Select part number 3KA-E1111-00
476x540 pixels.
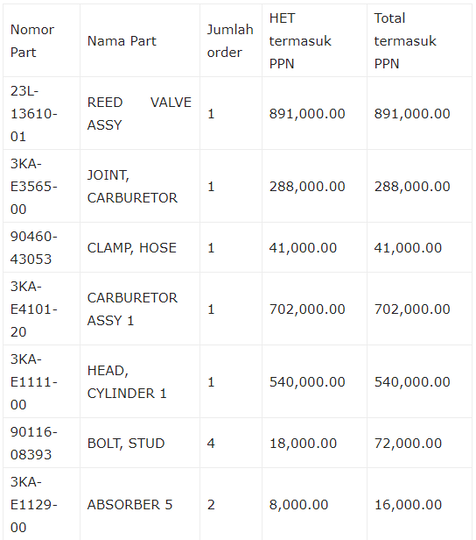pos(34,382)
